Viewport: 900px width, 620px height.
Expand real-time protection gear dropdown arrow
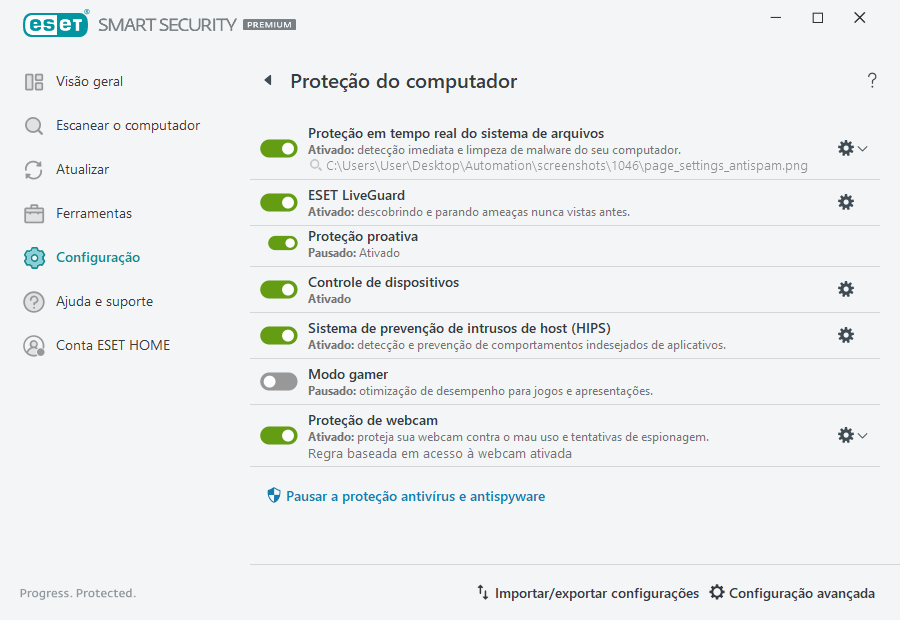tap(862, 148)
